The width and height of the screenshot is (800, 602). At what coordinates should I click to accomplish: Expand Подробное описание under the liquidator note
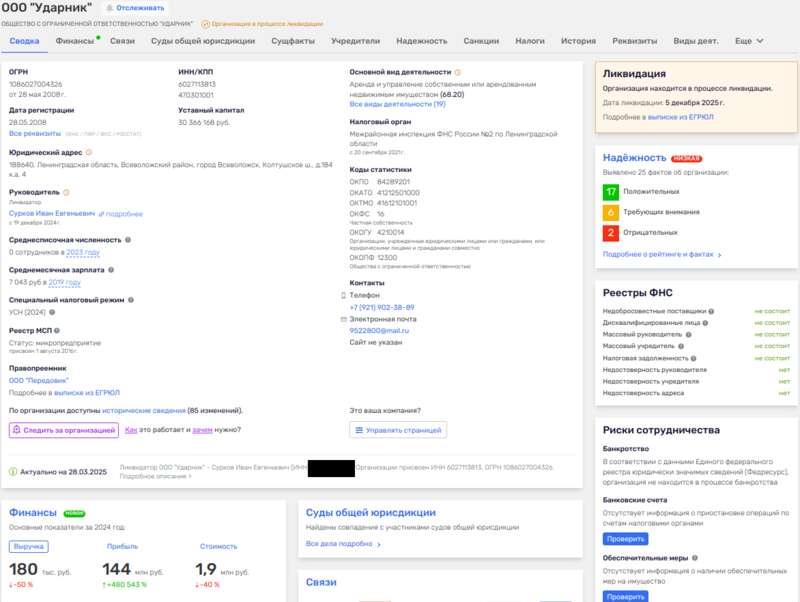coord(156,476)
